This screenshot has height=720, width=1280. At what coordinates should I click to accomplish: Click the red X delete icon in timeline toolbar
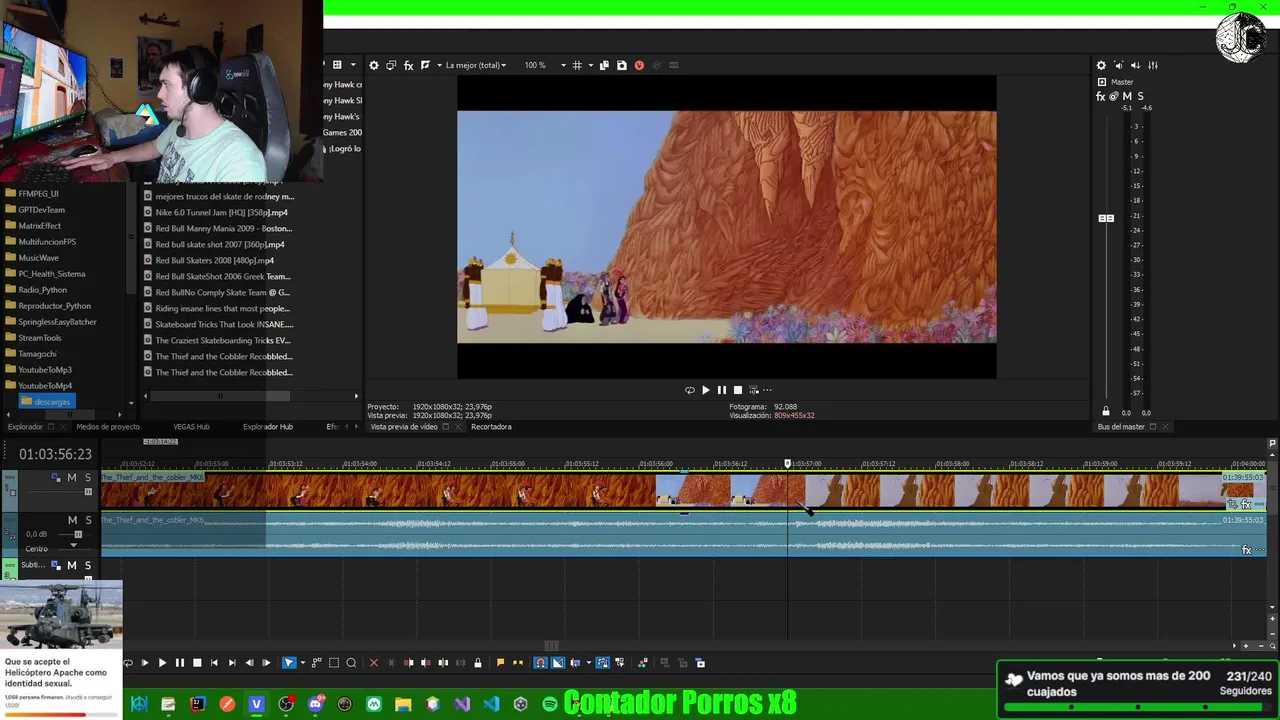(374, 663)
